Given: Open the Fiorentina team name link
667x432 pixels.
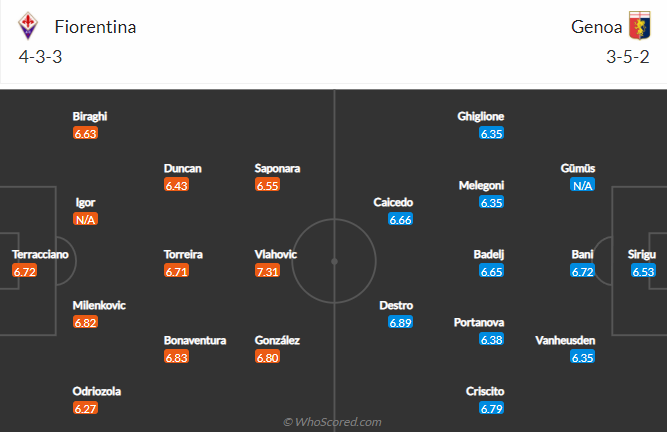Looking at the screenshot, I should click(95, 27).
